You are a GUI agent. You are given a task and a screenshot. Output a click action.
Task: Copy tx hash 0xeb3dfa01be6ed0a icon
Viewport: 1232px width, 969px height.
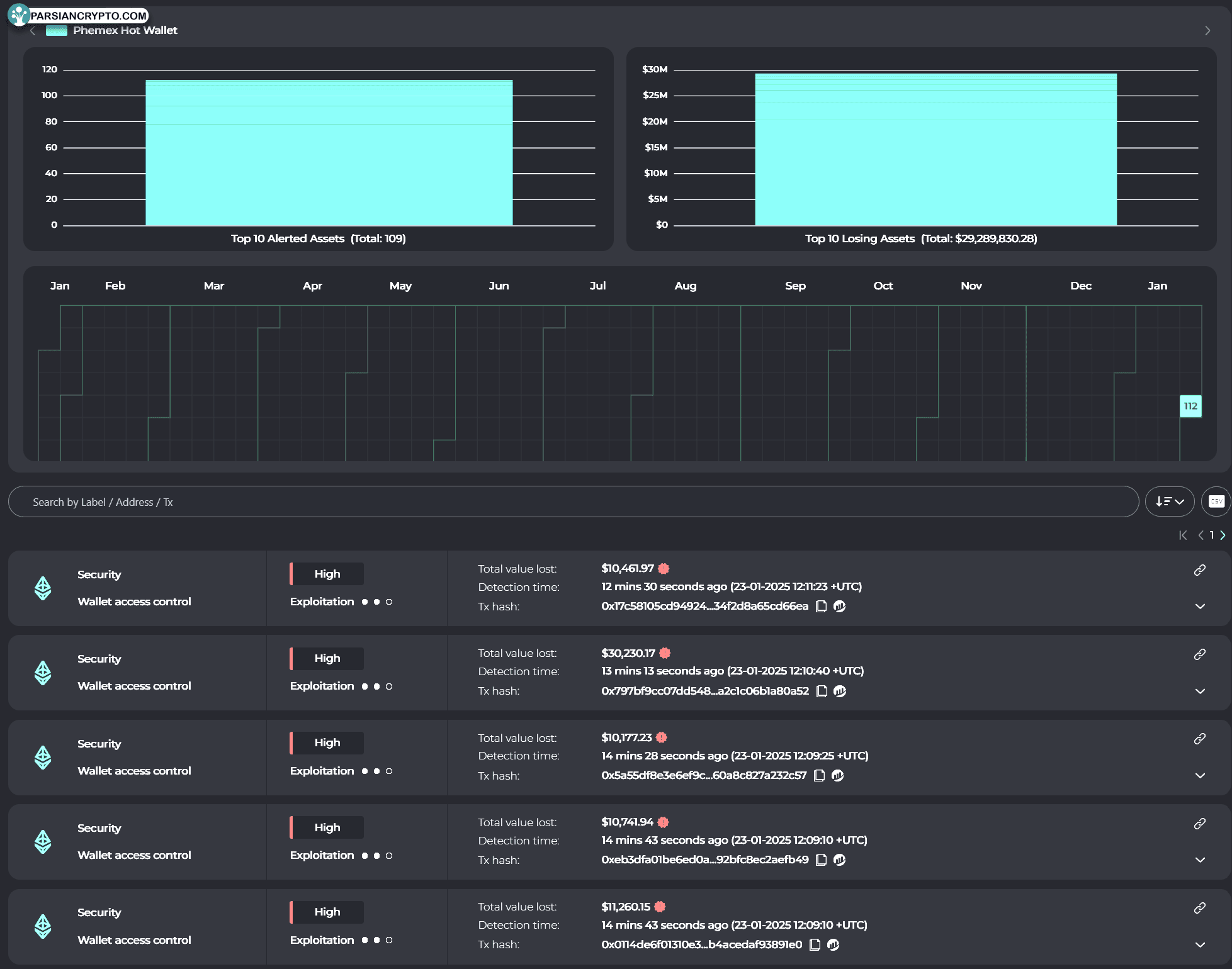821,860
